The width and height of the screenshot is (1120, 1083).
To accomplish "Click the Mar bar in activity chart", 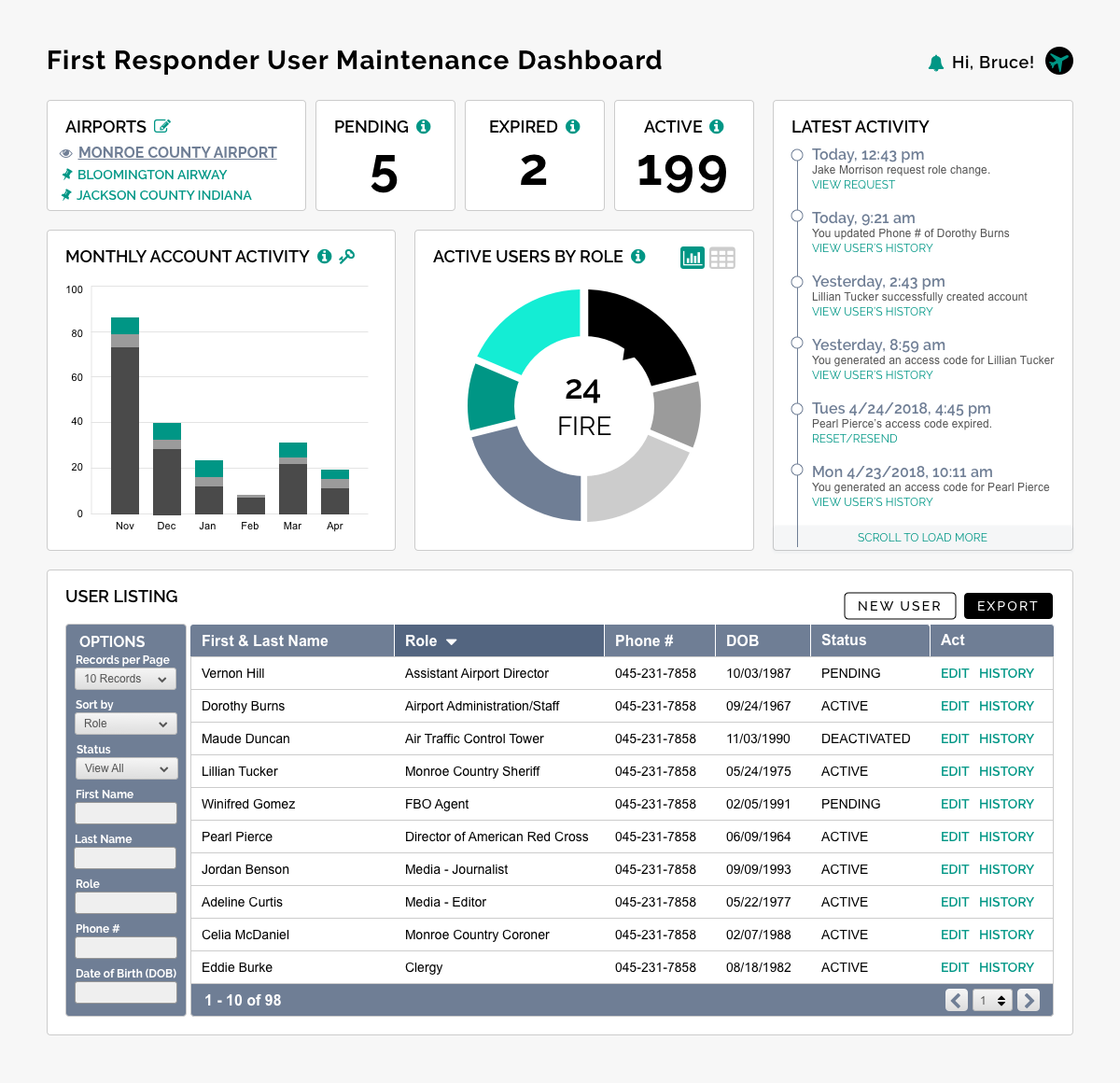I will (x=293, y=478).
